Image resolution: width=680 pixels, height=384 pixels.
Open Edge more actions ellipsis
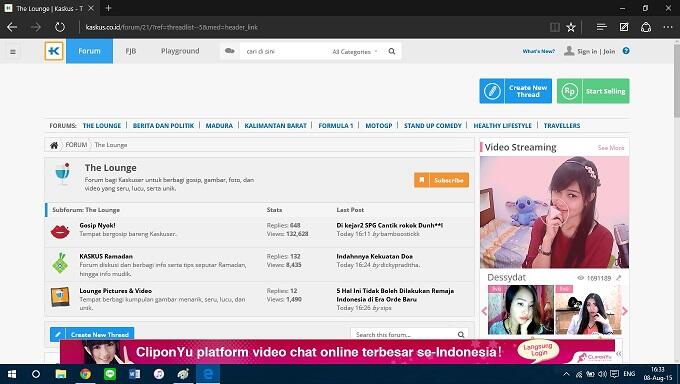(668, 27)
